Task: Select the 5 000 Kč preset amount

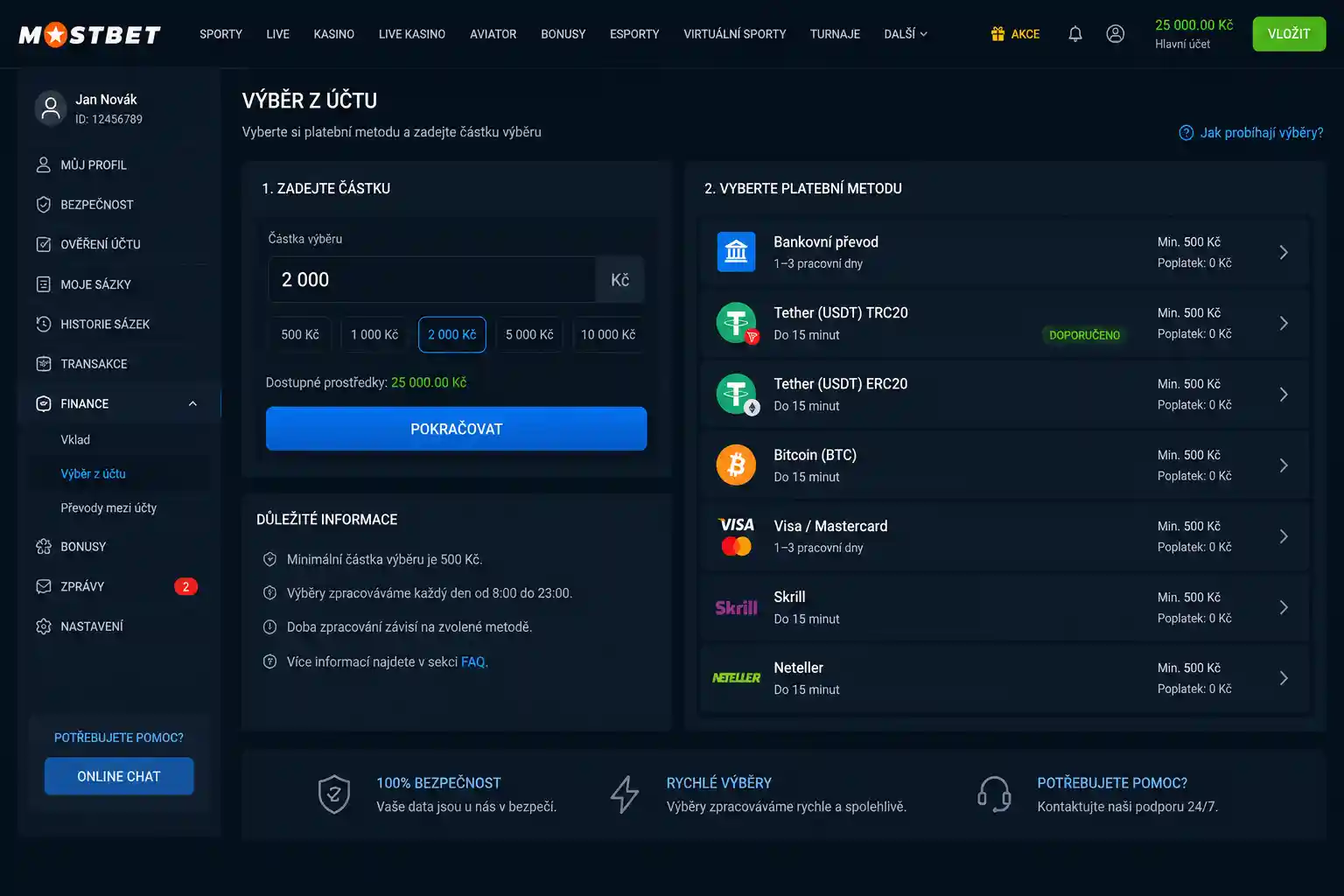Action: pyautogui.click(x=529, y=334)
